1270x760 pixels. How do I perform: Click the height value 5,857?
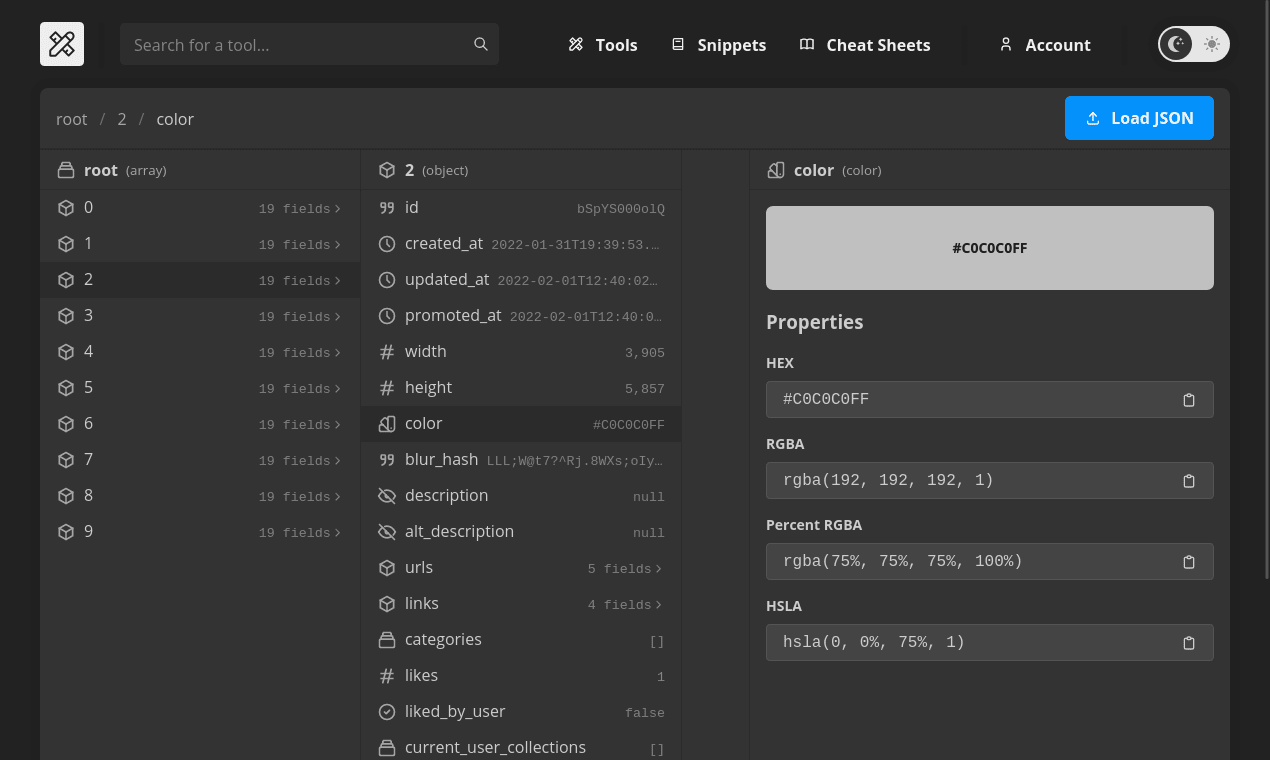point(645,389)
